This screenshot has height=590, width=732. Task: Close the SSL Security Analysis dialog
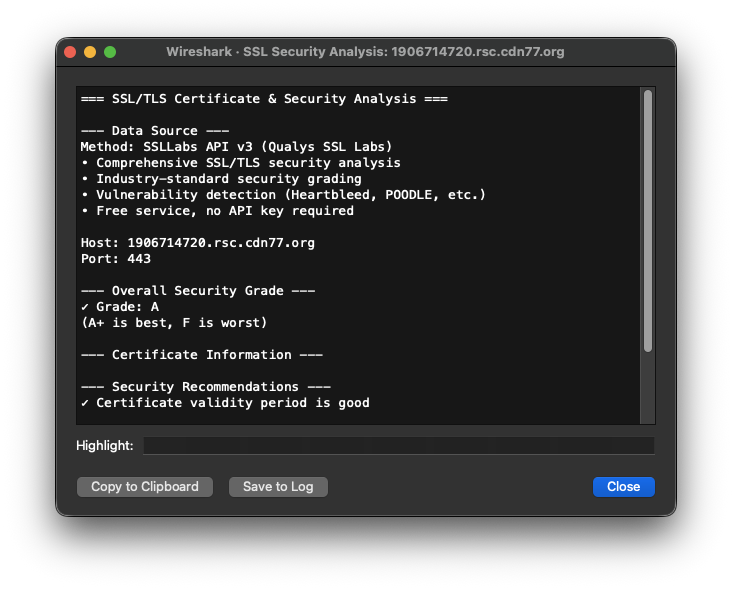click(624, 487)
